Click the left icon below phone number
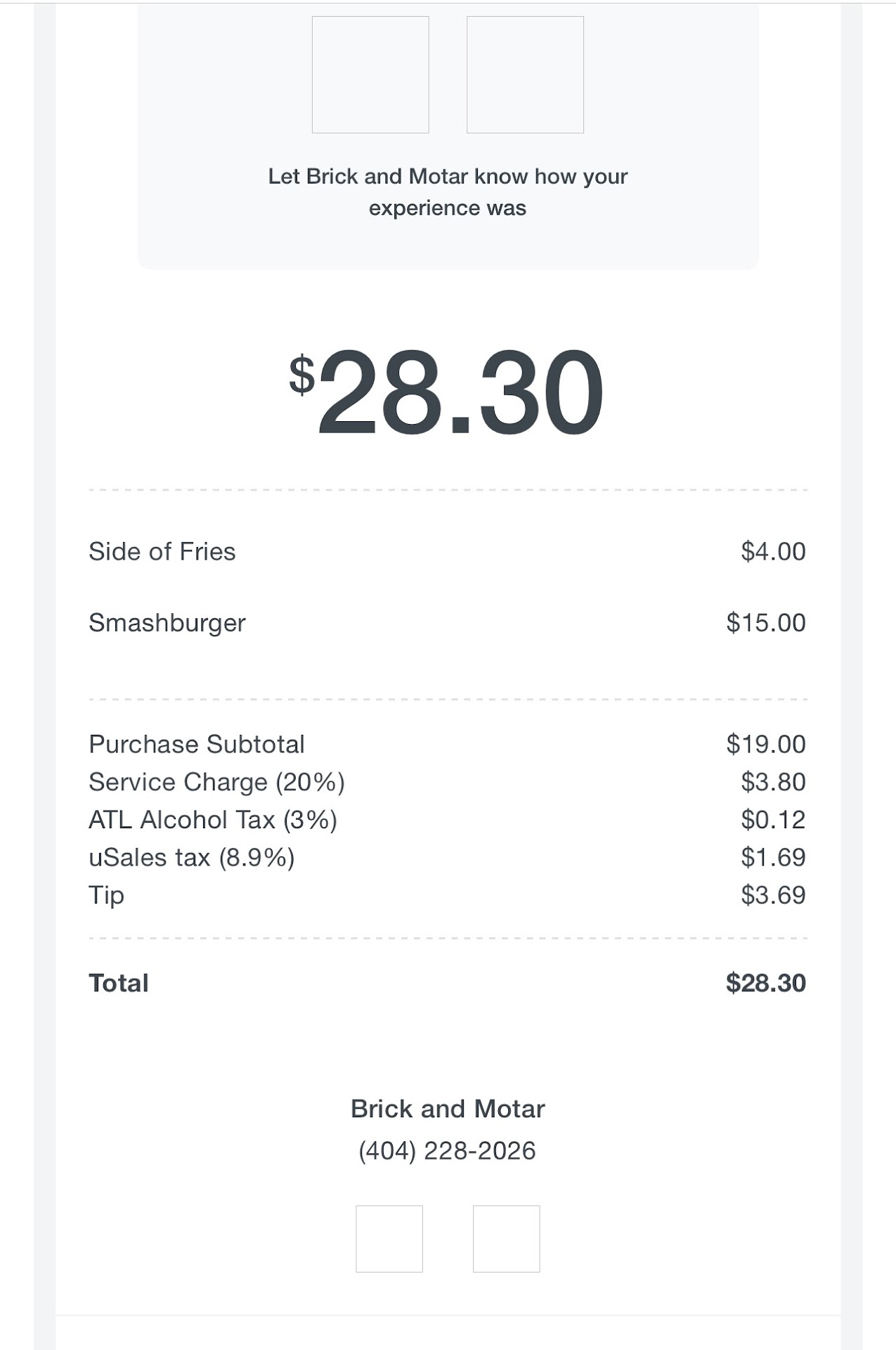 (389, 1239)
